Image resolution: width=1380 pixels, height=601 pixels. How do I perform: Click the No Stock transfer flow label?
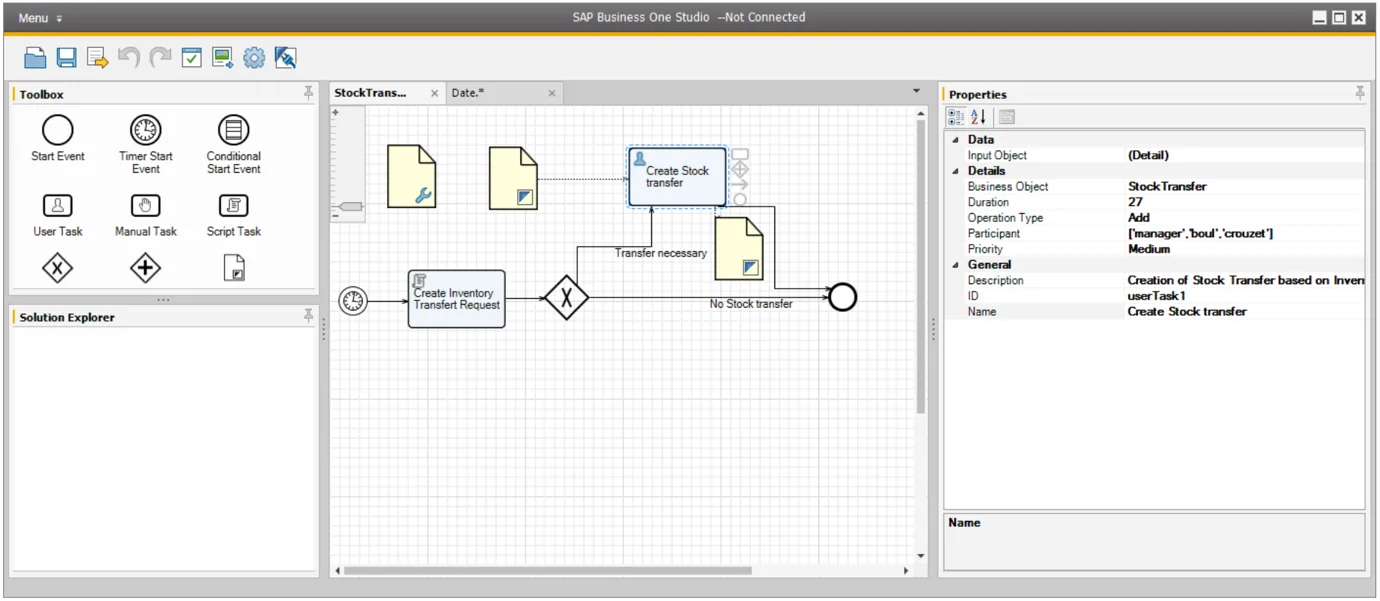click(751, 304)
